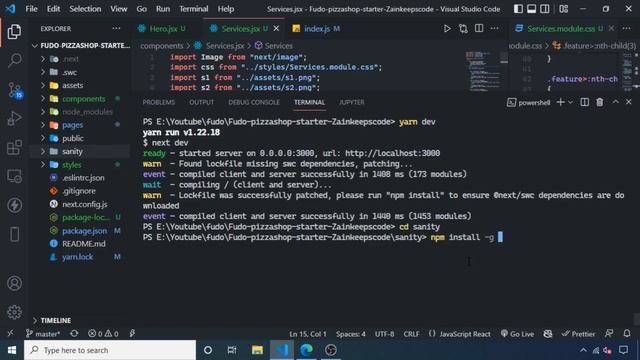Maximize the terminal panel size
This screenshot has width=640, height=360.
click(x=615, y=102)
